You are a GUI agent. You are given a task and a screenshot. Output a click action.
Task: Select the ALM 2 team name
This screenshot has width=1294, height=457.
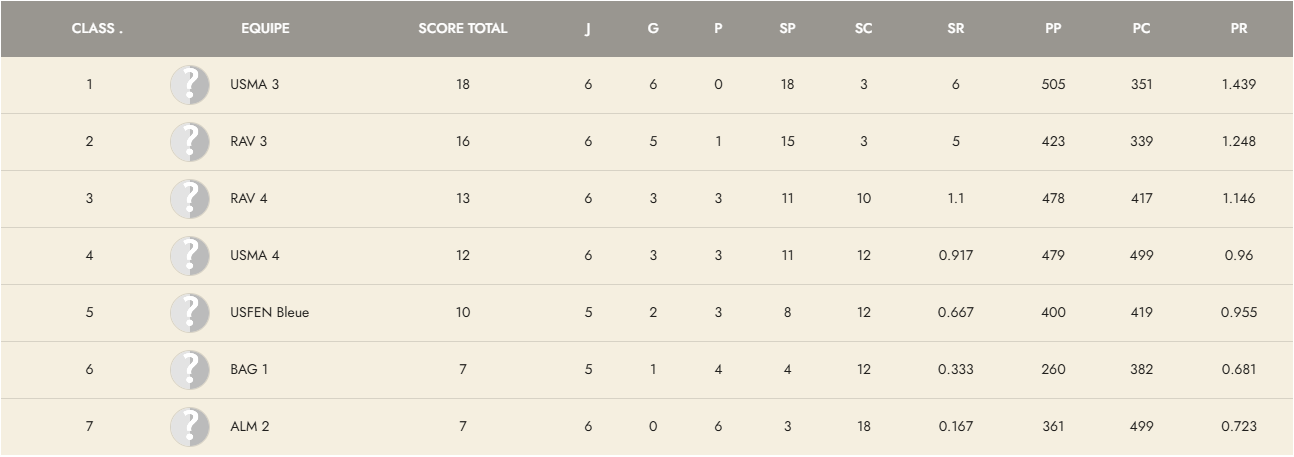tap(249, 427)
